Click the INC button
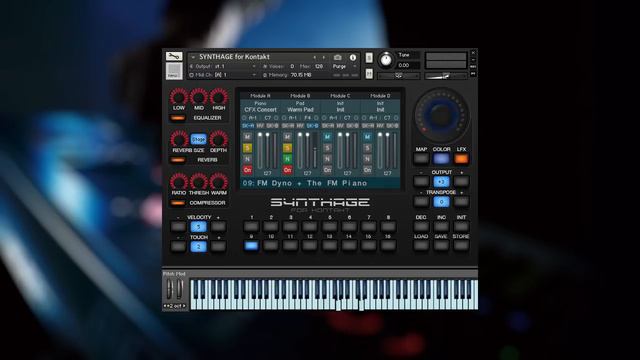The image size is (640, 360). [x=441, y=227]
